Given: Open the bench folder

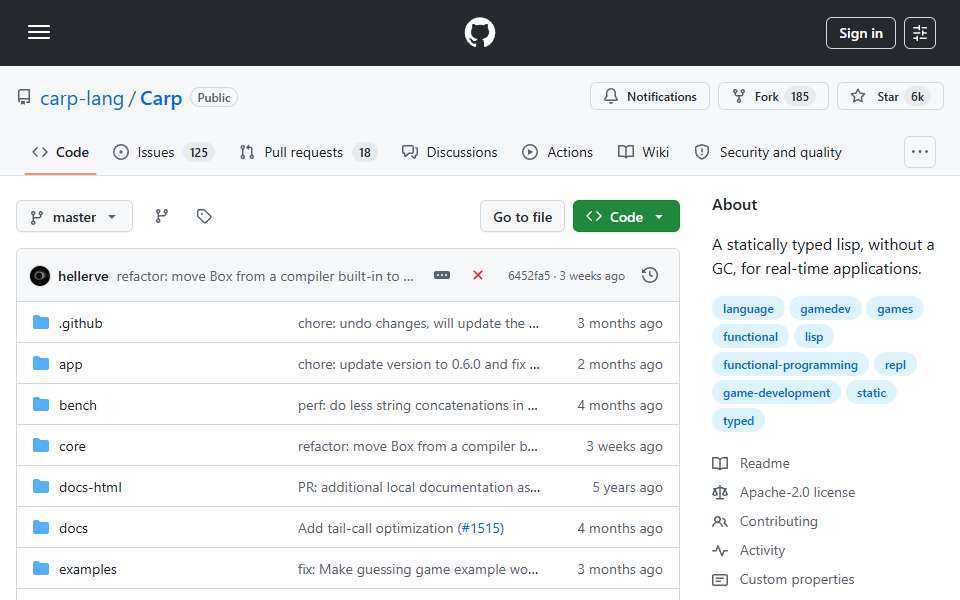Looking at the screenshot, I should [78, 405].
